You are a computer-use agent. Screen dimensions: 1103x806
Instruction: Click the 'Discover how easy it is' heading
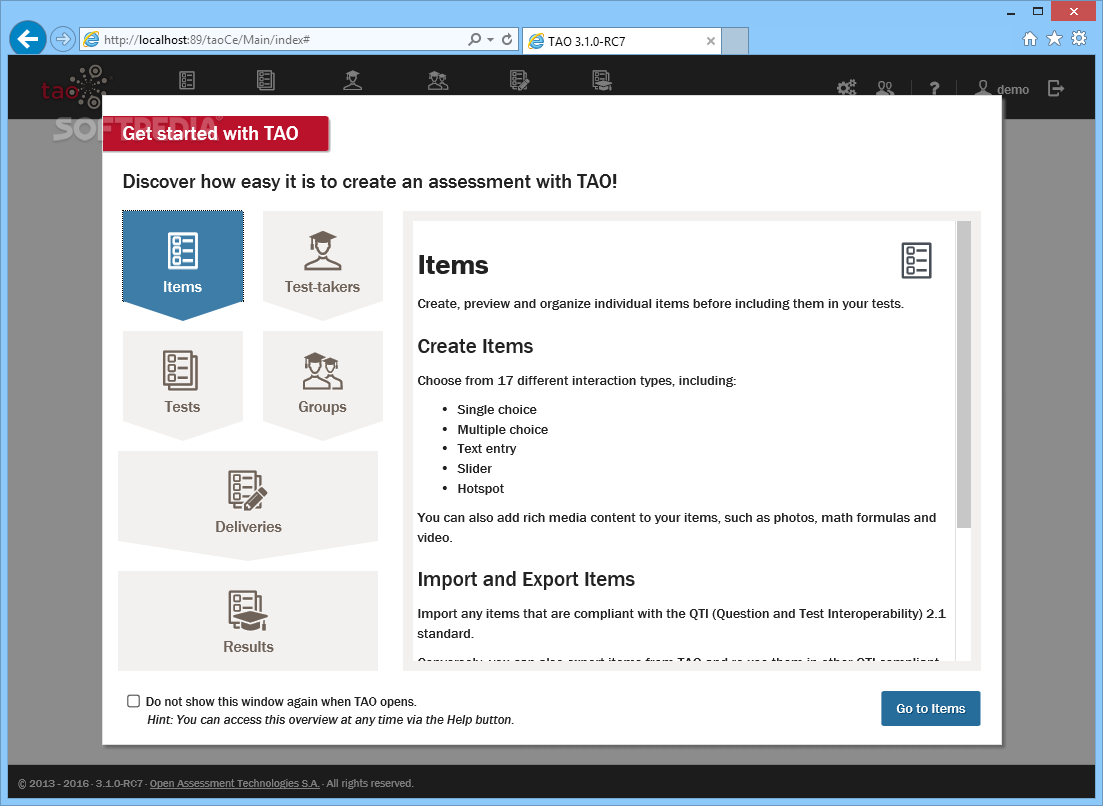coord(370,181)
